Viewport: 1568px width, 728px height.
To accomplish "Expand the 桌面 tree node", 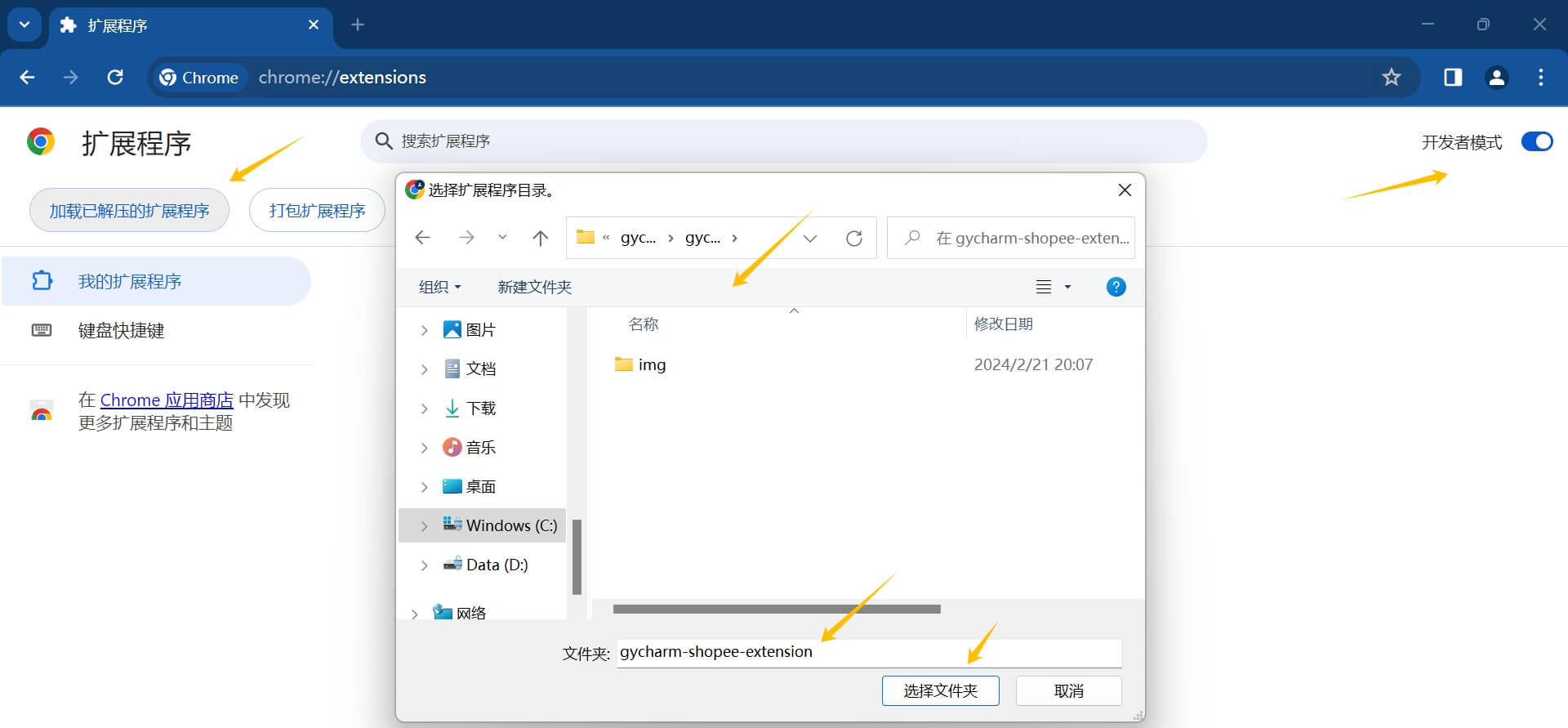I will tap(424, 487).
